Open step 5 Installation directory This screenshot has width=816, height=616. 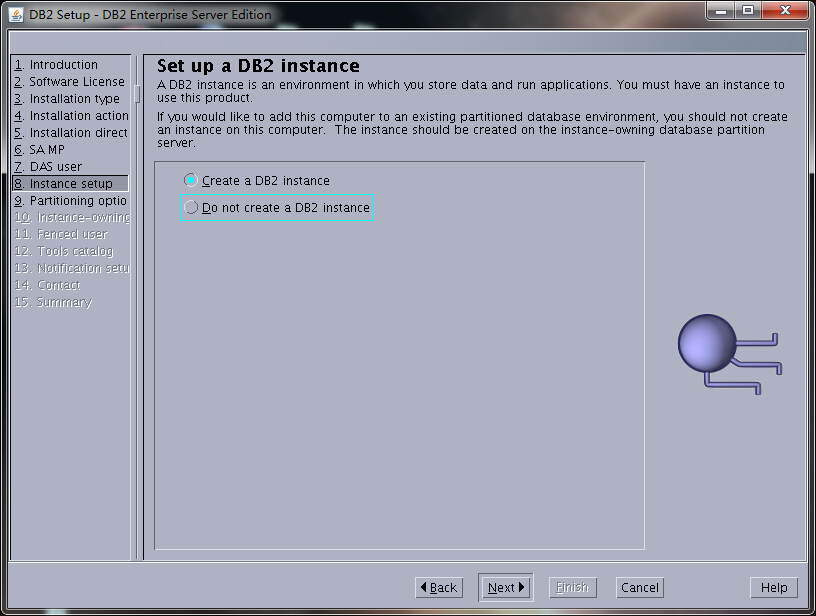coord(71,133)
